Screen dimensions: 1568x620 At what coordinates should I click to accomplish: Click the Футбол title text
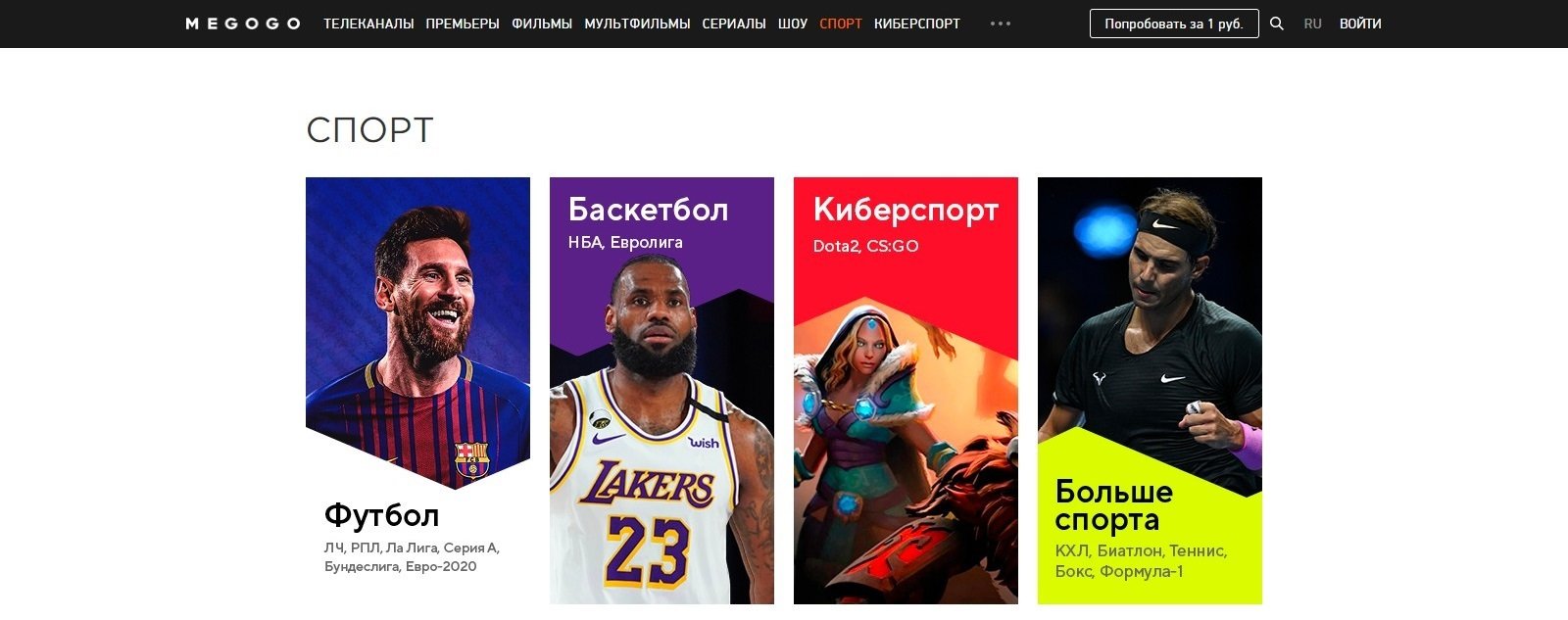coord(381,515)
